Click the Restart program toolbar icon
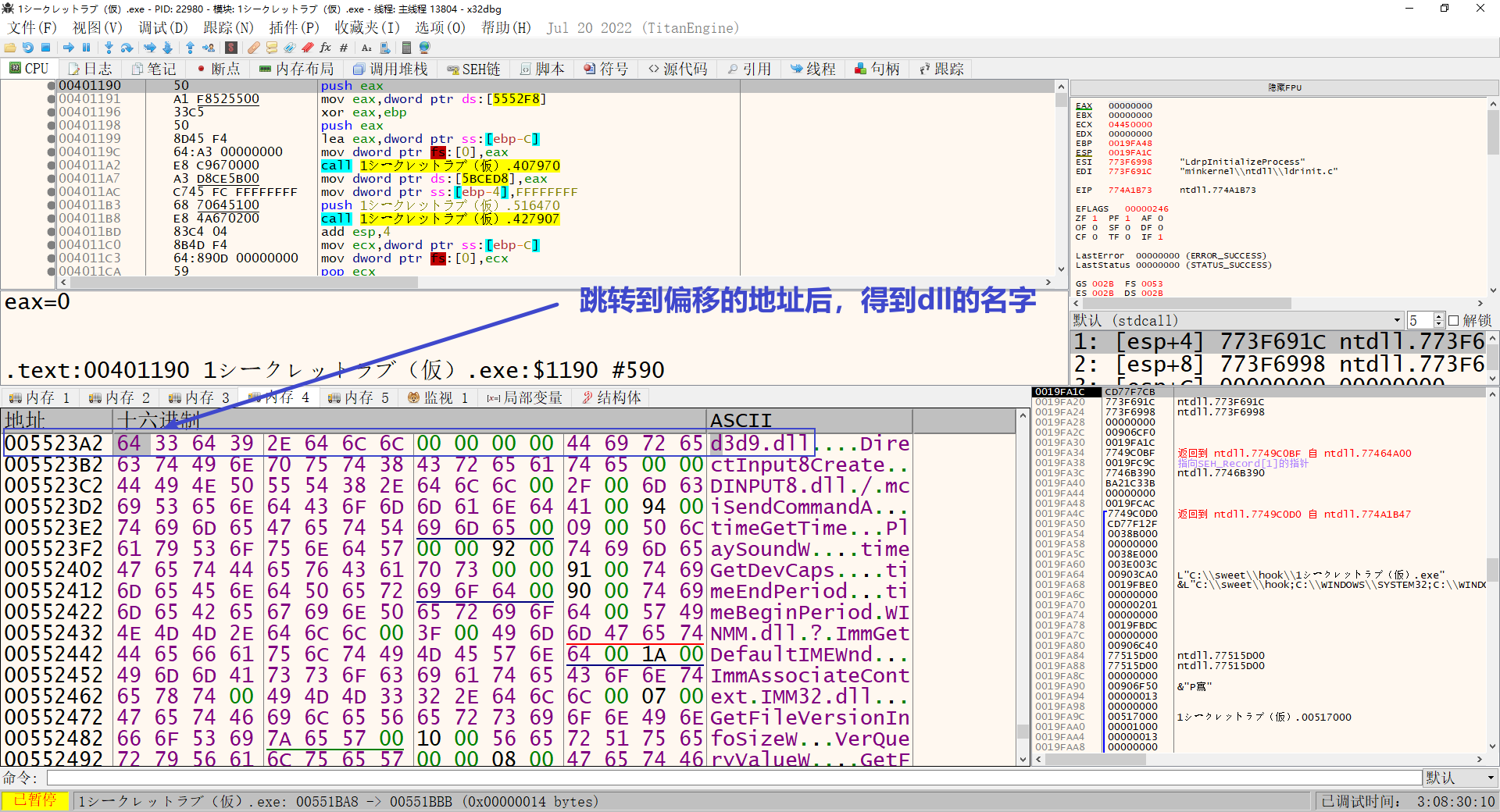 (x=28, y=48)
